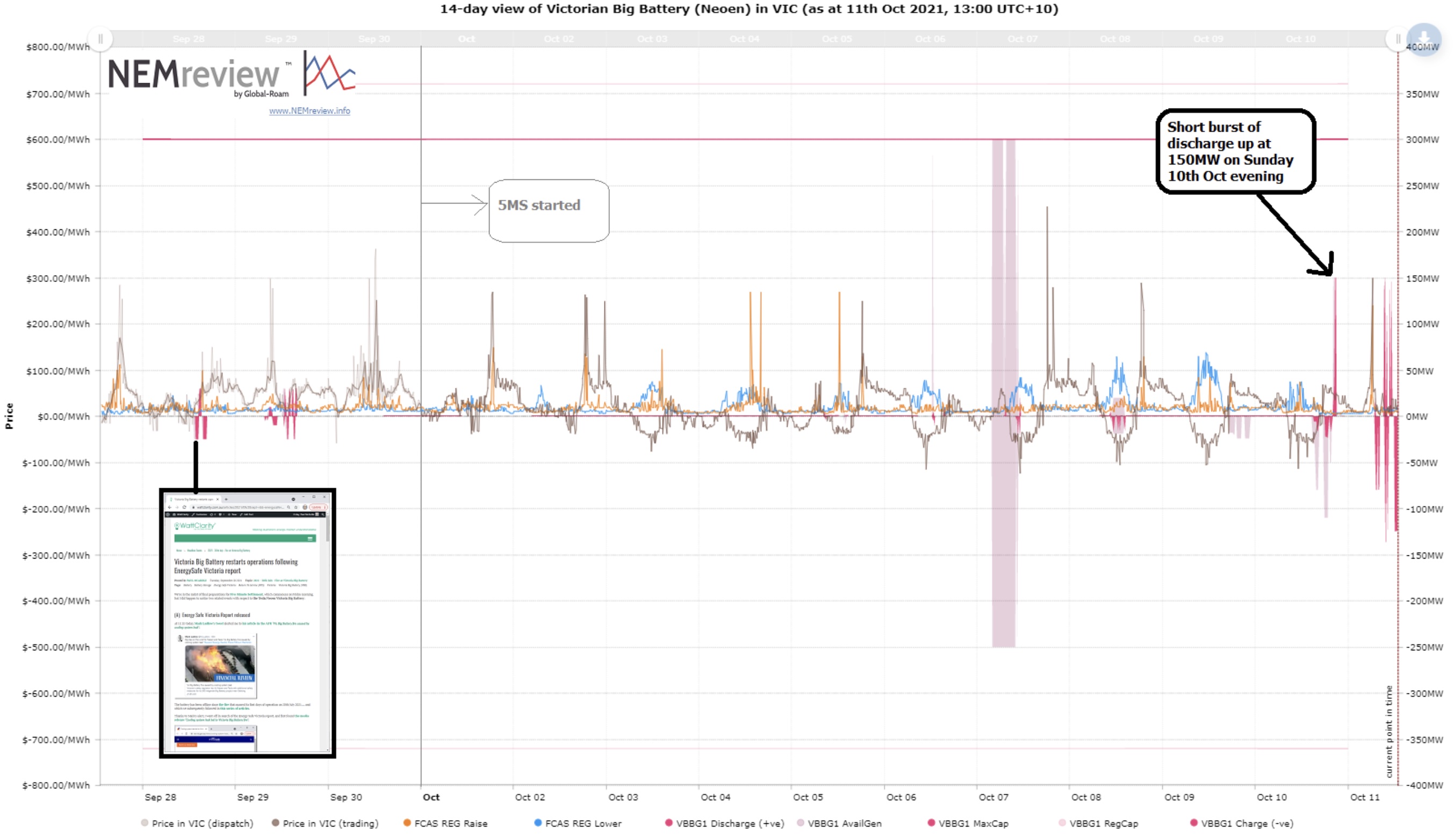
Task: Click the chart title text
Action: pos(748,9)
